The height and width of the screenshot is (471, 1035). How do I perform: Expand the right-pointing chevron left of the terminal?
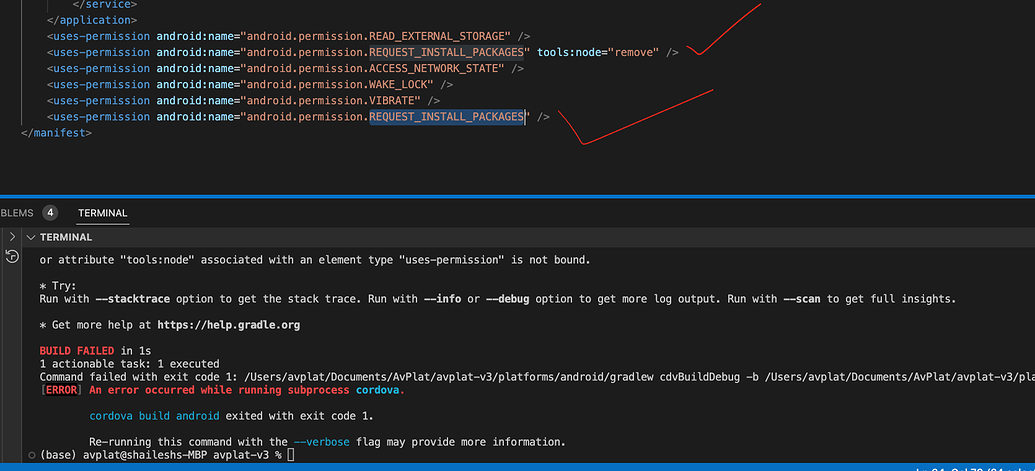12,237
